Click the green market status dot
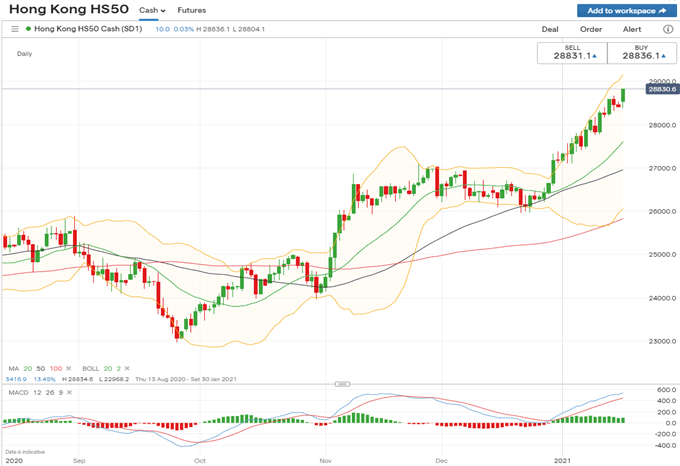The width and height of the screenshot is (680, 466). [x=28, y=29]
